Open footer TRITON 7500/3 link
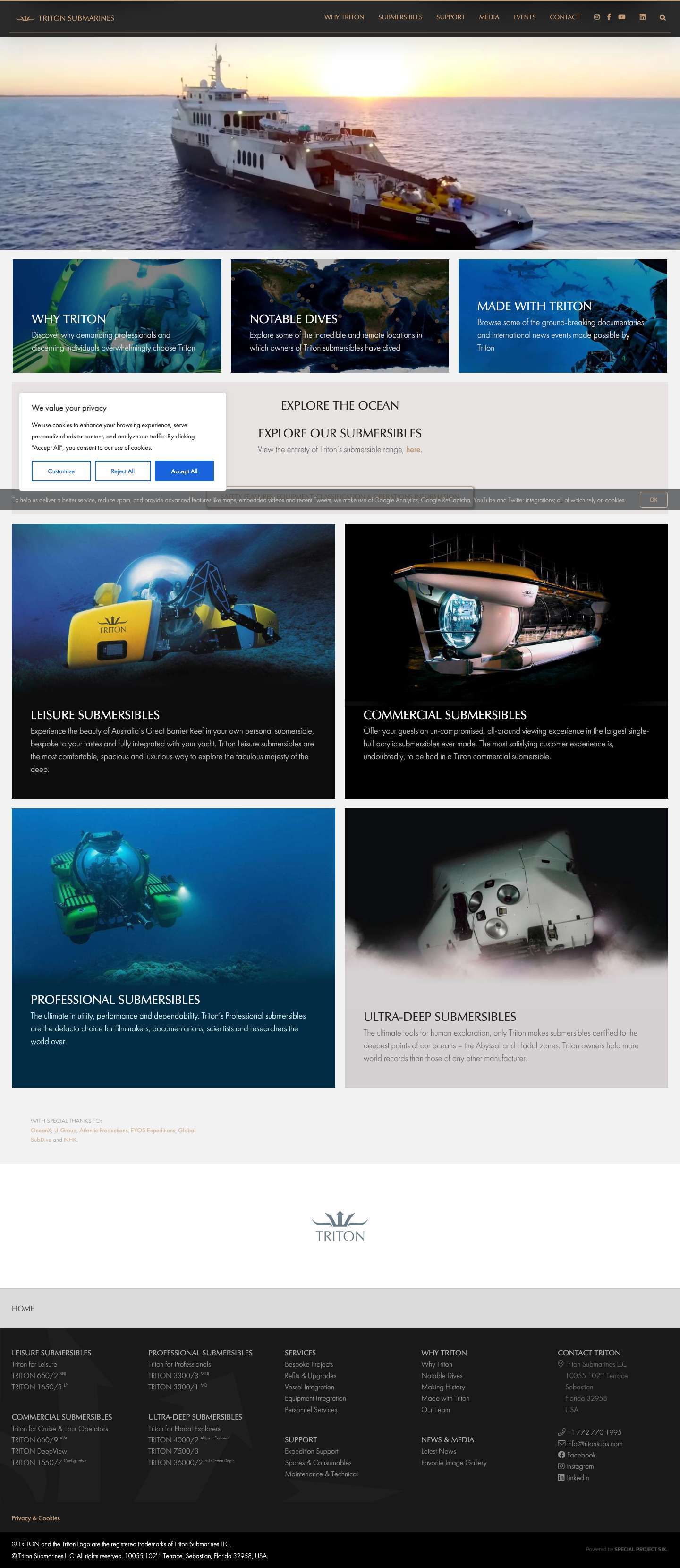Viewport: 680px width, 1568px height. [x=173, y=1451]
